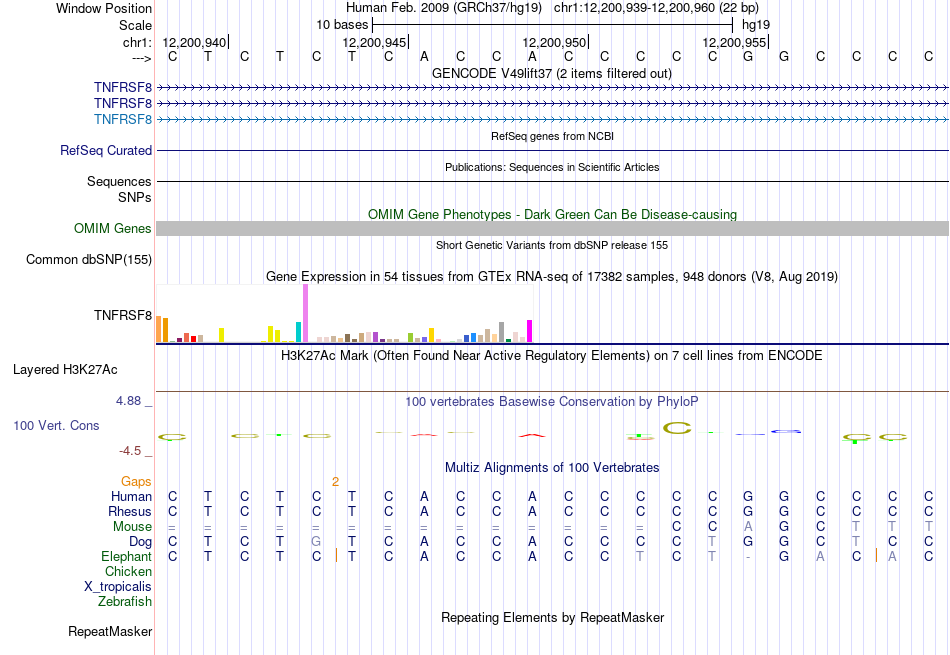Click the chr1:12,200,939-12,200,960 position header text
The image size is (950, 655).
tap(656, 8)
